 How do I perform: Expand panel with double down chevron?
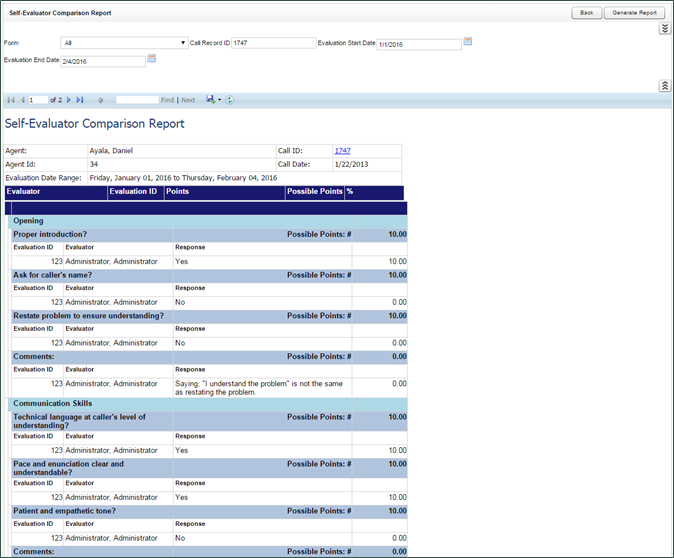pos(665,29)
